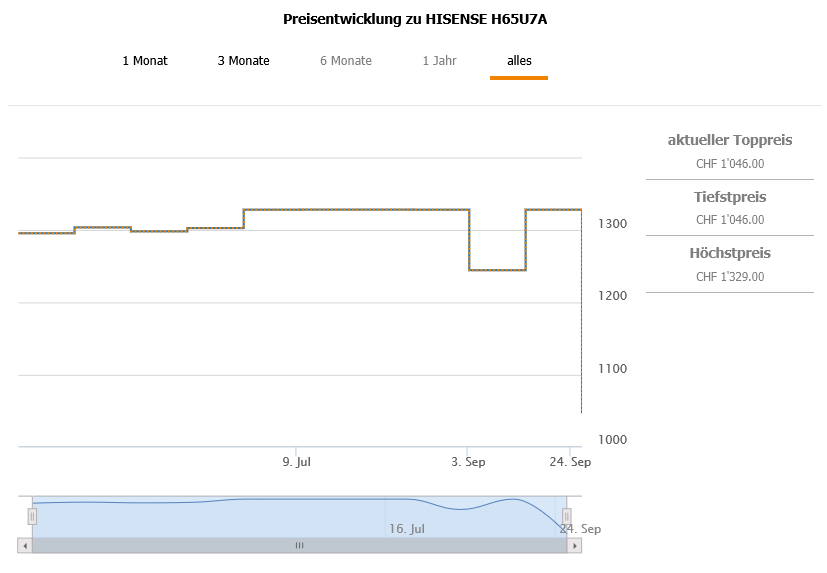827x573 pixels.
Task: Click the chart title "Preisentwicklung zu HISENSE H65U7A"
Action: coord(414,20)
